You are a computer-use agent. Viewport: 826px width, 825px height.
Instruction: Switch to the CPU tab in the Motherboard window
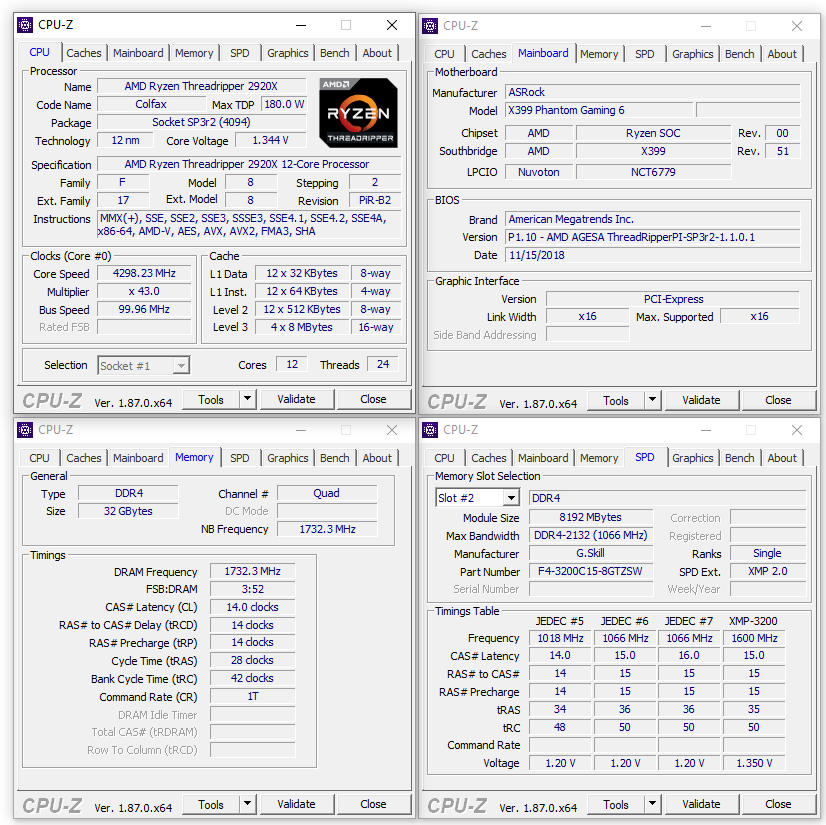point(444,54)
